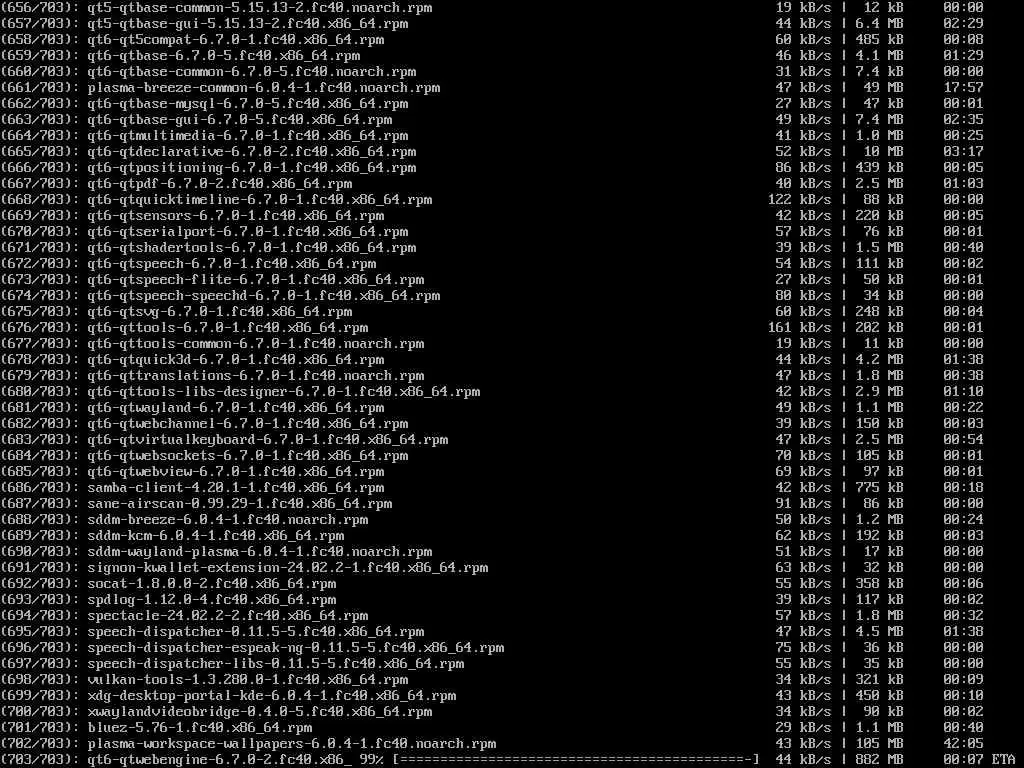This screenshot has width=1024, height=768.
Task: Click the speech-dispatcher-espeak-ng package entry
Action: coord(296,648)
